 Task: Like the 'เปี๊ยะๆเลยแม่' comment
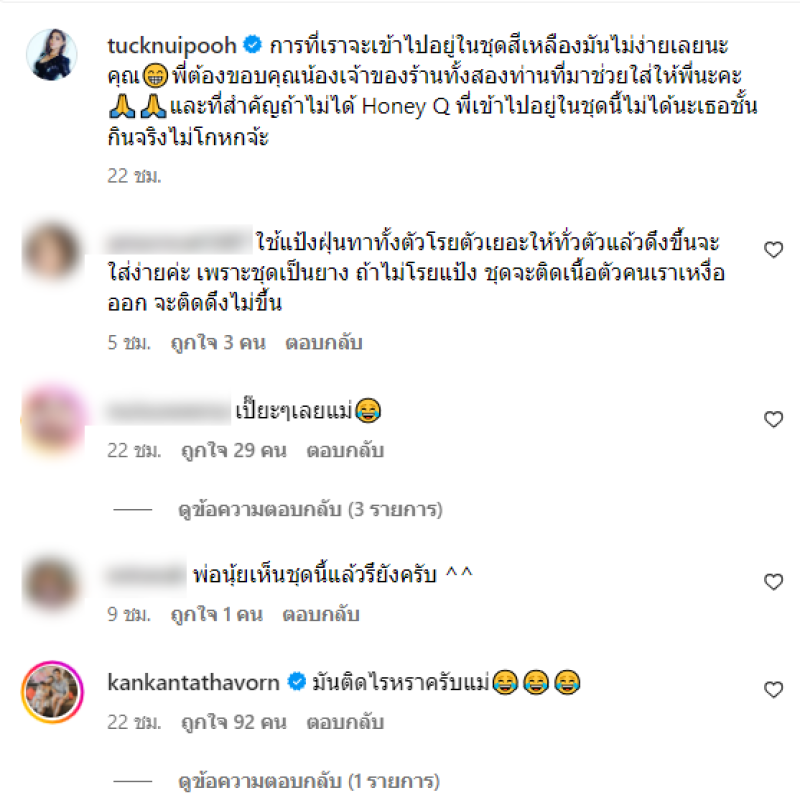pyautogui.click(x=773, y=419)
